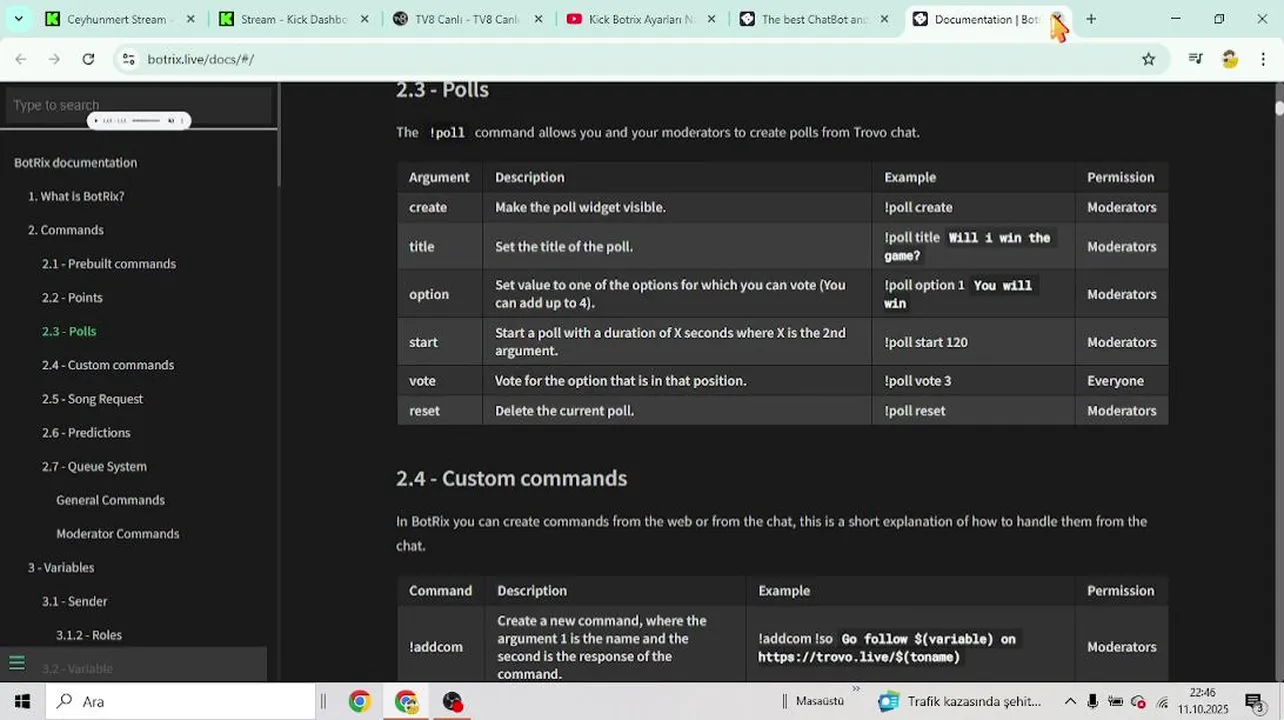This screenshot has height=720, width=1284.
Task: Open Moderator Commands in sidebar
Action: [118, 534]
